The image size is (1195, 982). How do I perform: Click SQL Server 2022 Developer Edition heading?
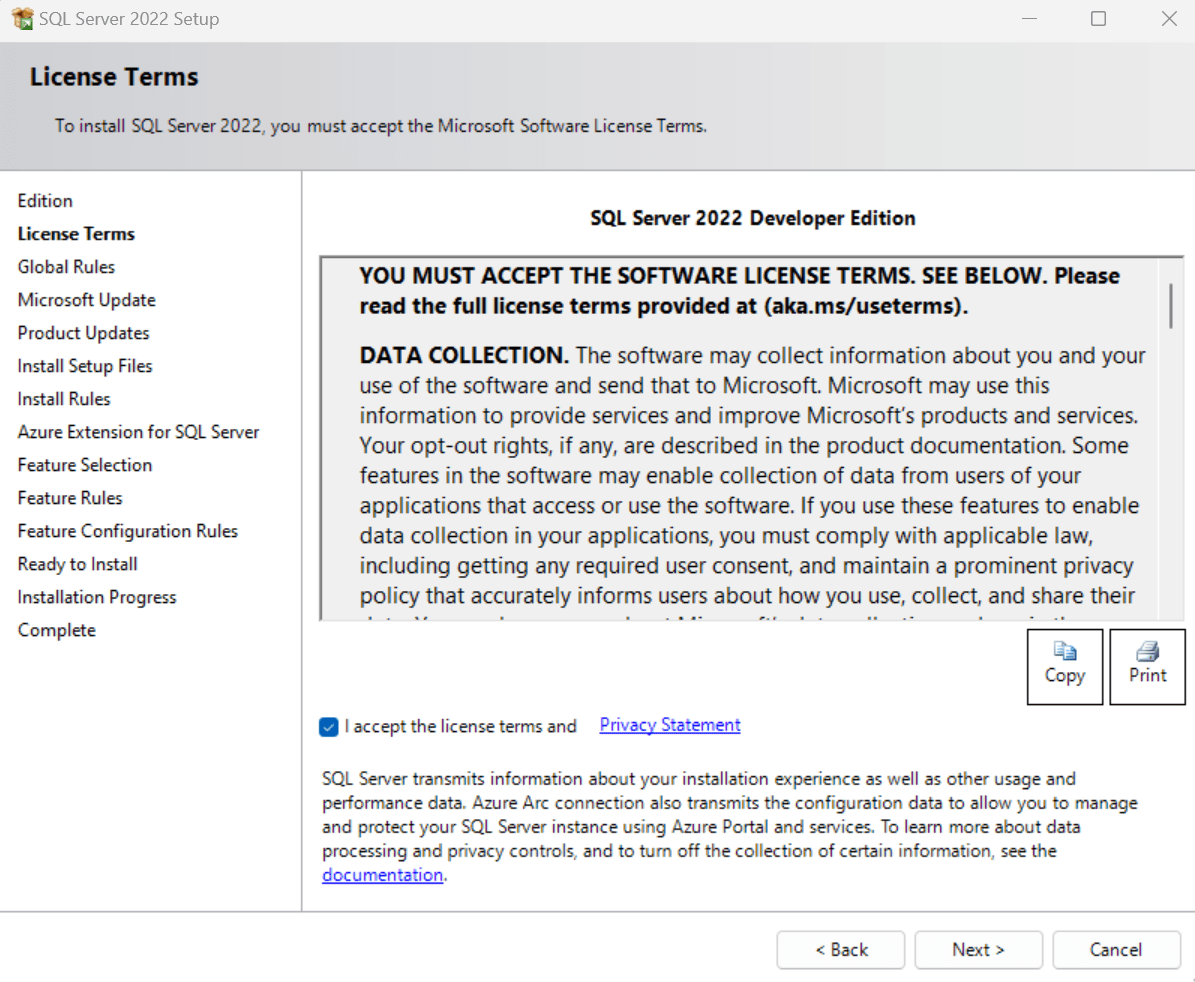click(753, 219)
